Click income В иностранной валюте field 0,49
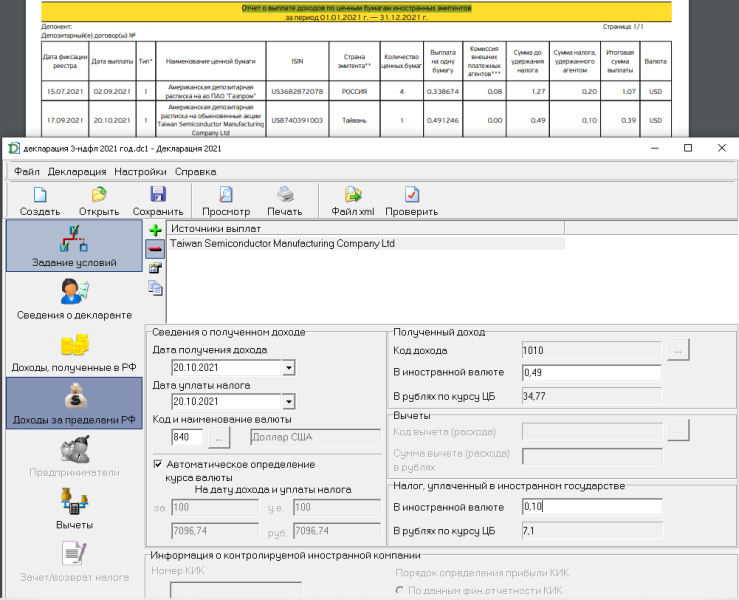Screen dimensions: 739x600 click(590, 372)
